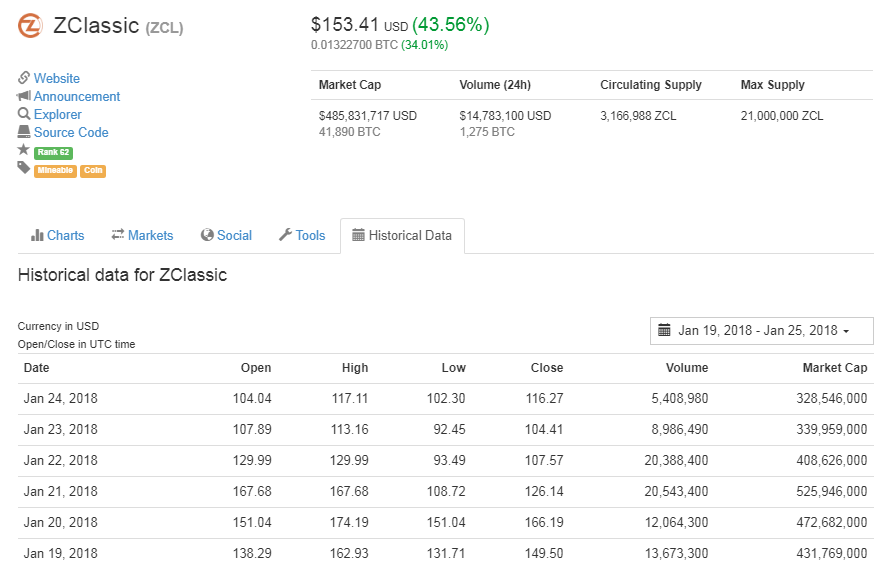This screenshot has width=885, height=581.
Task: Click the Mineable tag badge
Action: coord(55,171)
